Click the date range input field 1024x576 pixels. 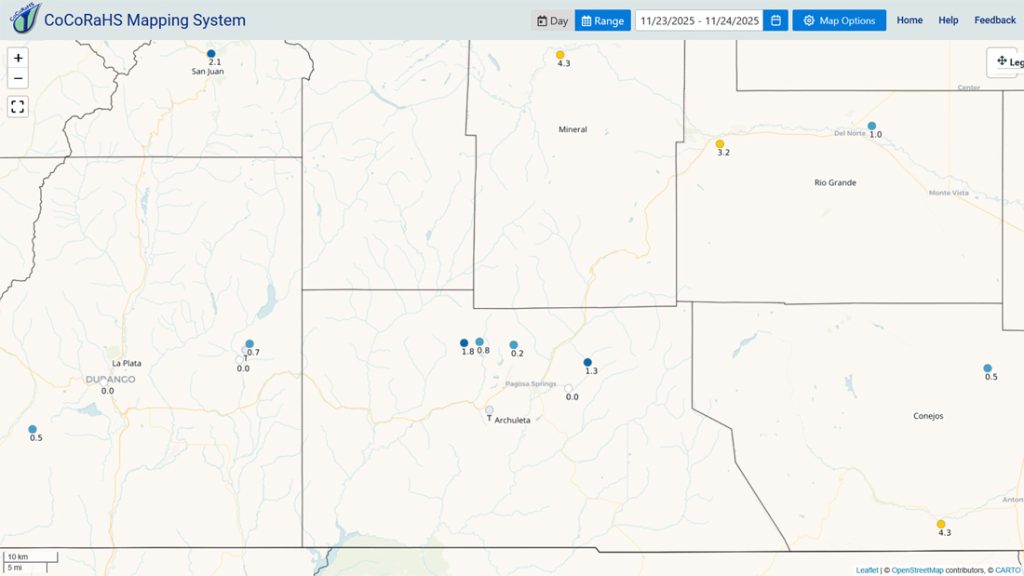click(699, 20)
